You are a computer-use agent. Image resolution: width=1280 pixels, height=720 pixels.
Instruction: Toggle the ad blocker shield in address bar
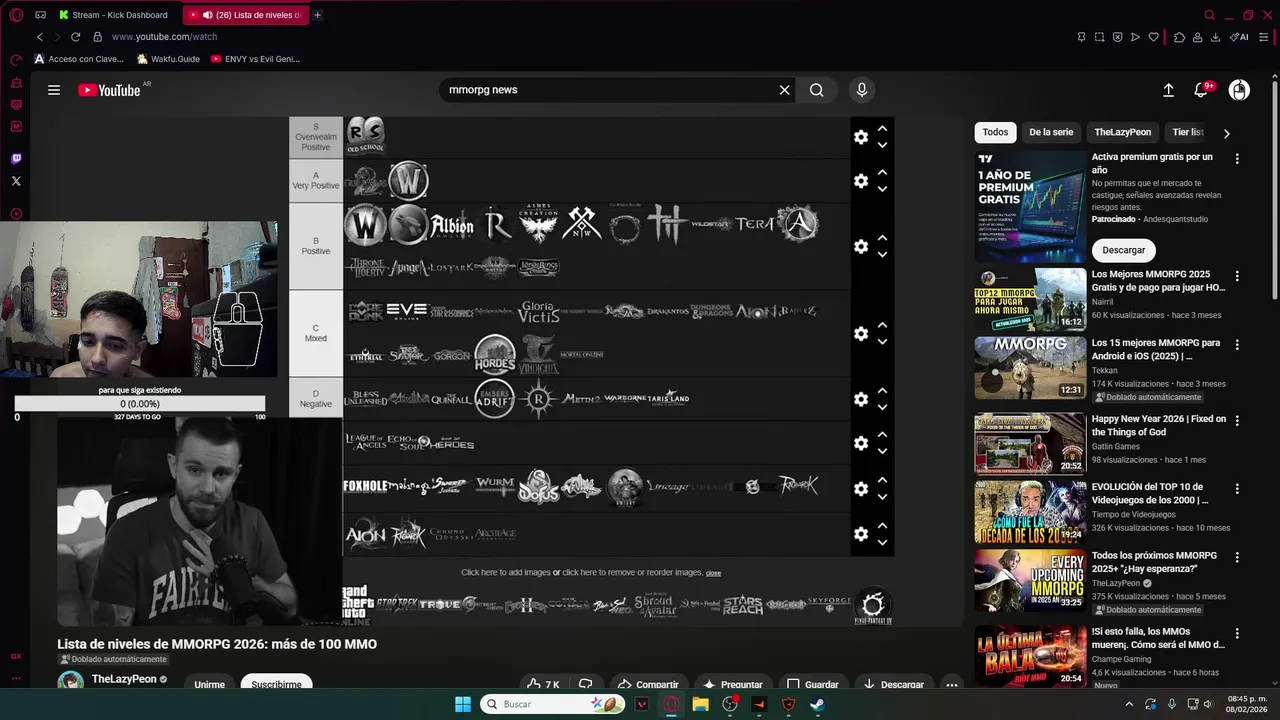click(x=1117, y=37)
